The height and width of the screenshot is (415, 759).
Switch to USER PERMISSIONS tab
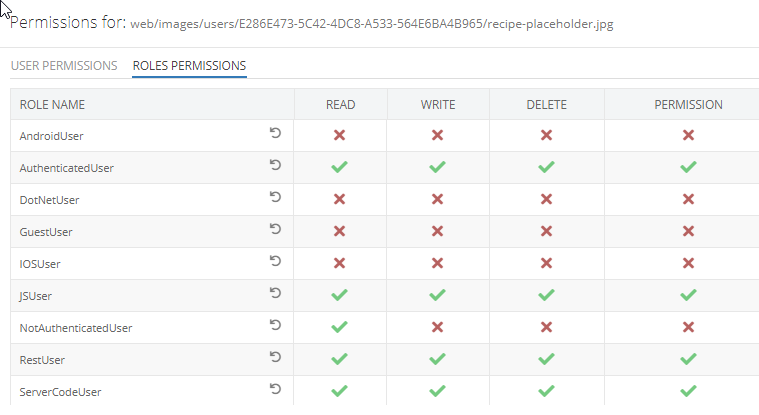point(64,65)
